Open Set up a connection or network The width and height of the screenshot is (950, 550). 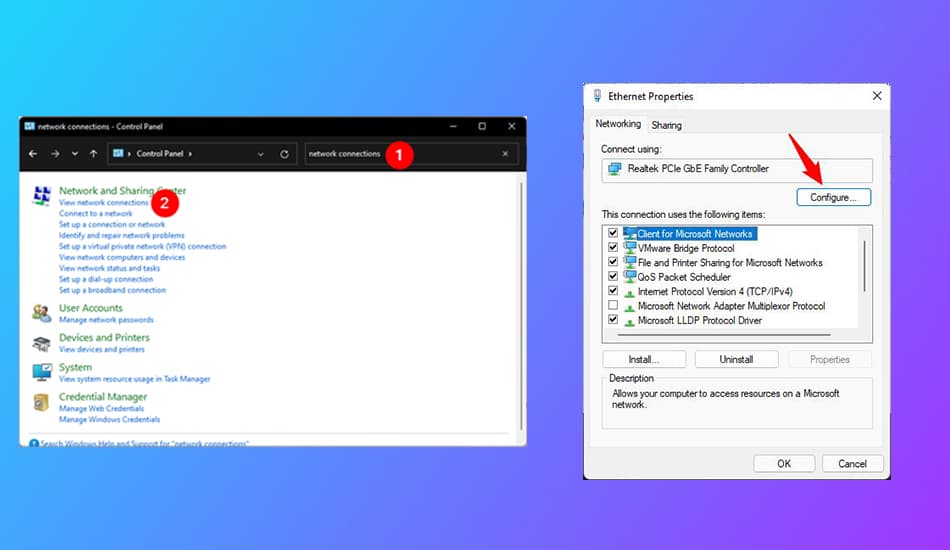pos(111,224)
